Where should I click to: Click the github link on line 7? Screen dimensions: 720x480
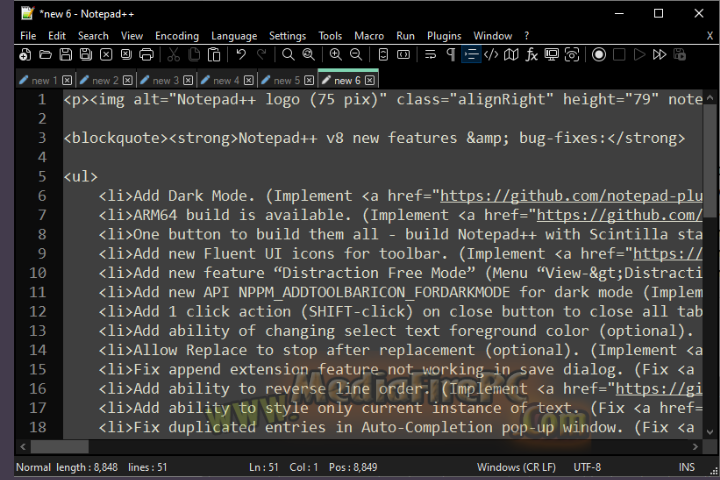tap(619, 215)
